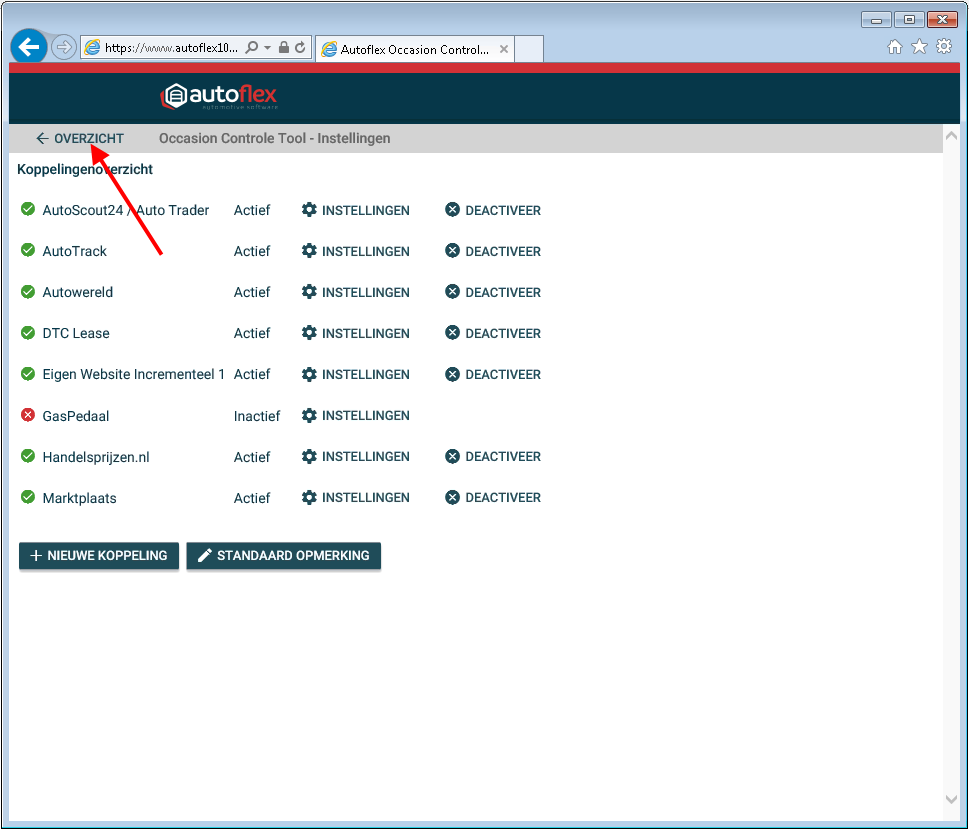Refresh the page

click(300, 47)
